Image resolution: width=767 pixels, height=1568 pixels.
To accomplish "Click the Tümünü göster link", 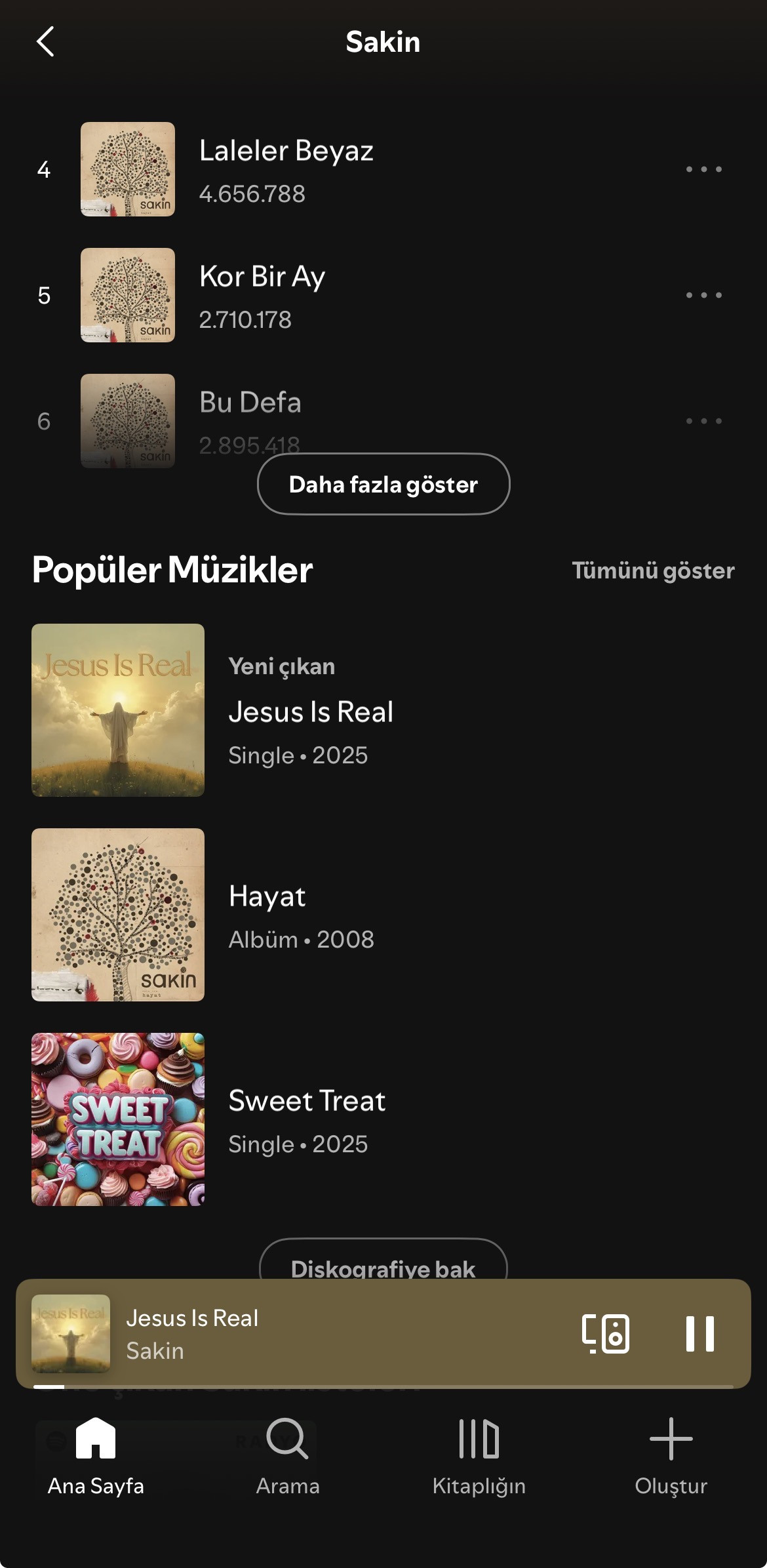I will (653, 571).
